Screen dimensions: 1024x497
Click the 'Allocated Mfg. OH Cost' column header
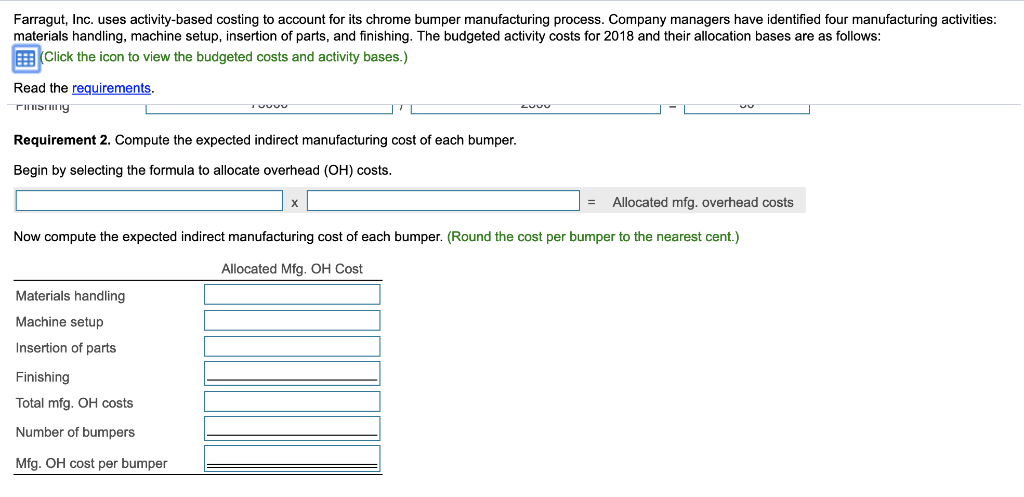292,269
